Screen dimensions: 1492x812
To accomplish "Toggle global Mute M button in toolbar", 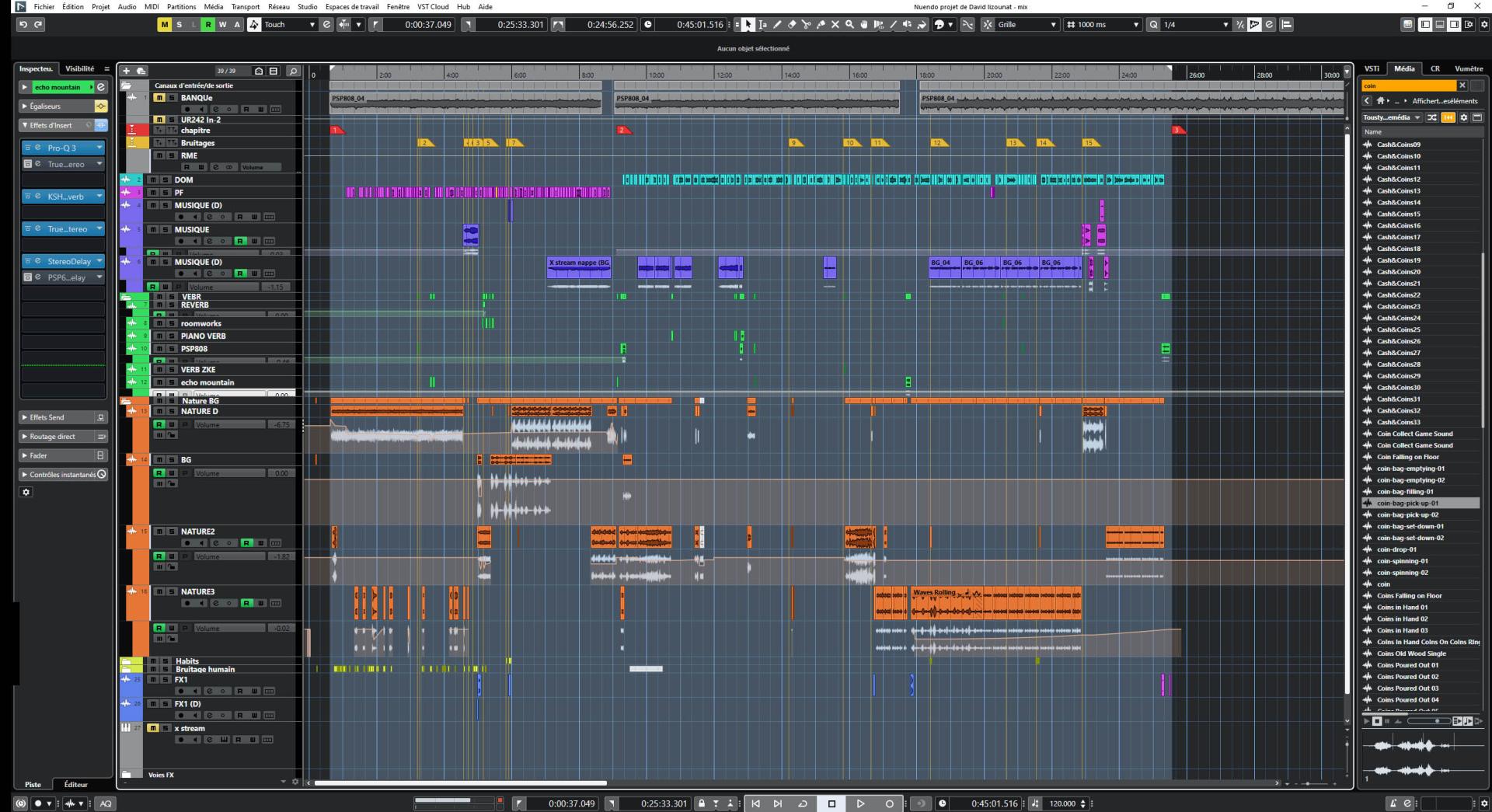I will tap(165, 25).
